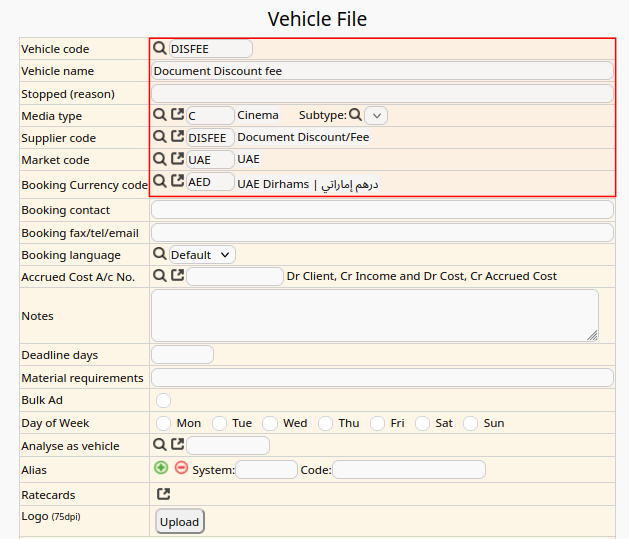Open Media type record via external-link icon
The height and width of the screenshot is (539, 629).
point(177,115)
